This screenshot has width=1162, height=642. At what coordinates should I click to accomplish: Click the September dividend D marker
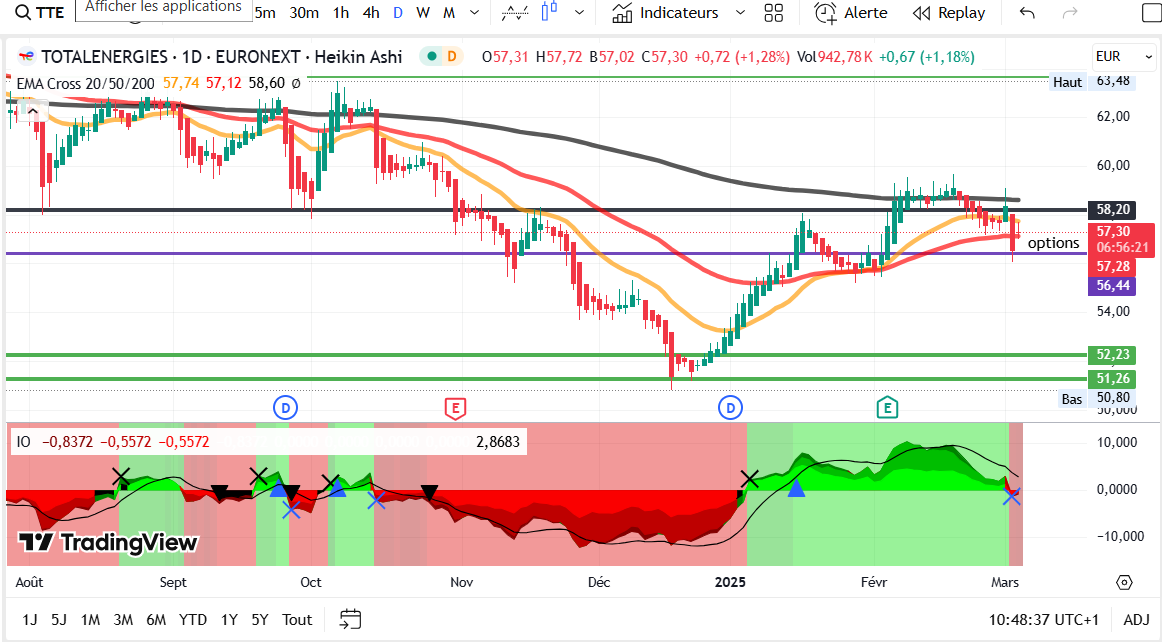coord(285,407)
